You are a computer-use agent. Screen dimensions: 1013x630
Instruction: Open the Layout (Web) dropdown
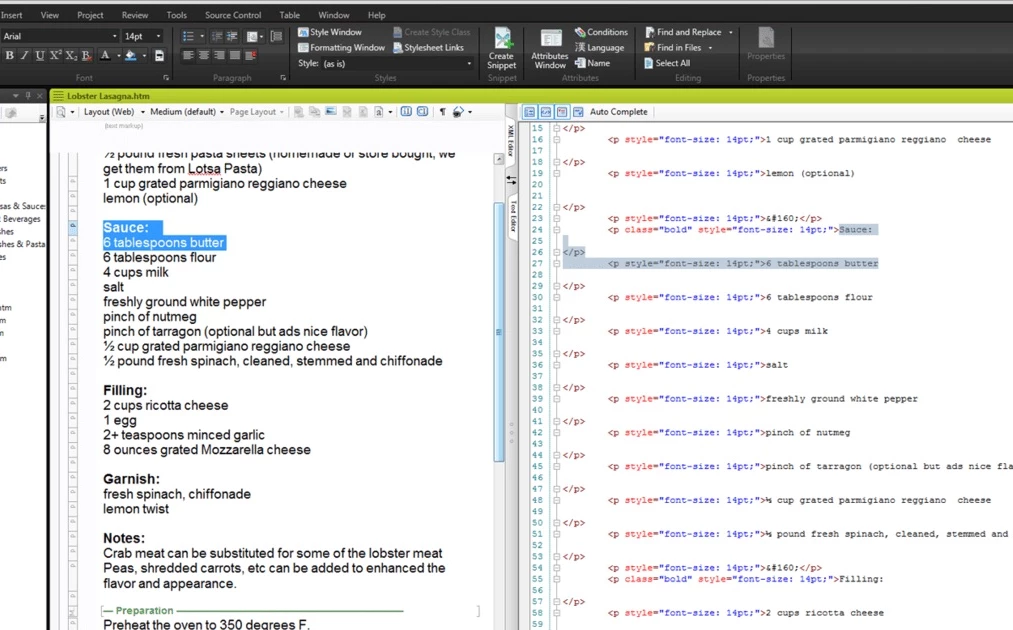[x=142, y=112]
